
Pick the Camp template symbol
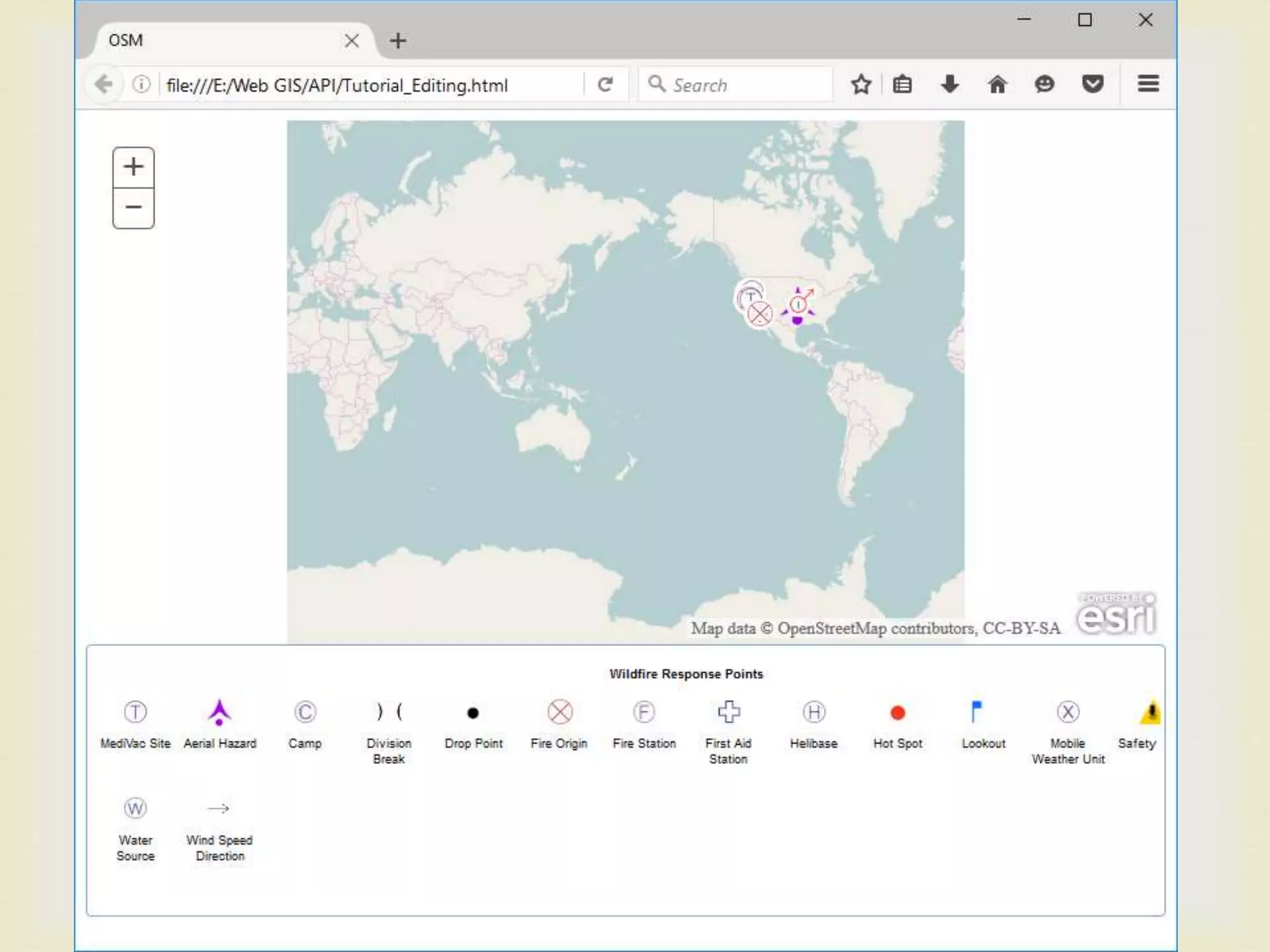pos(304,712)
